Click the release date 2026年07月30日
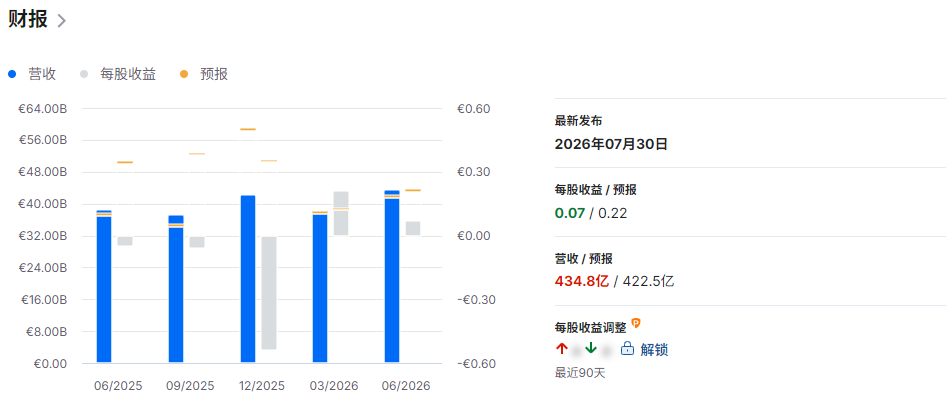 (611, 144)
